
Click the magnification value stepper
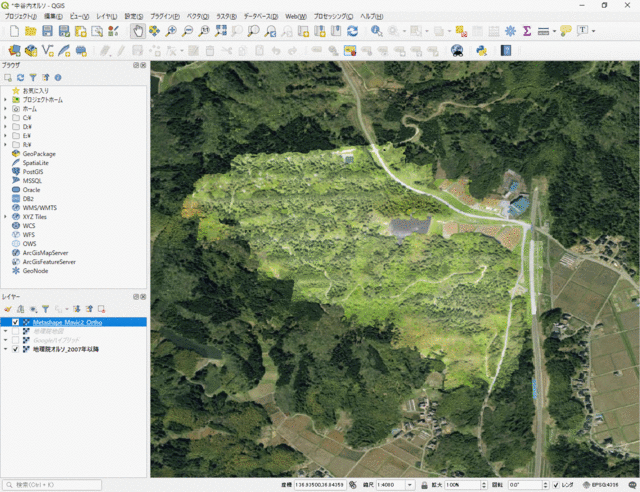(484, 485)
